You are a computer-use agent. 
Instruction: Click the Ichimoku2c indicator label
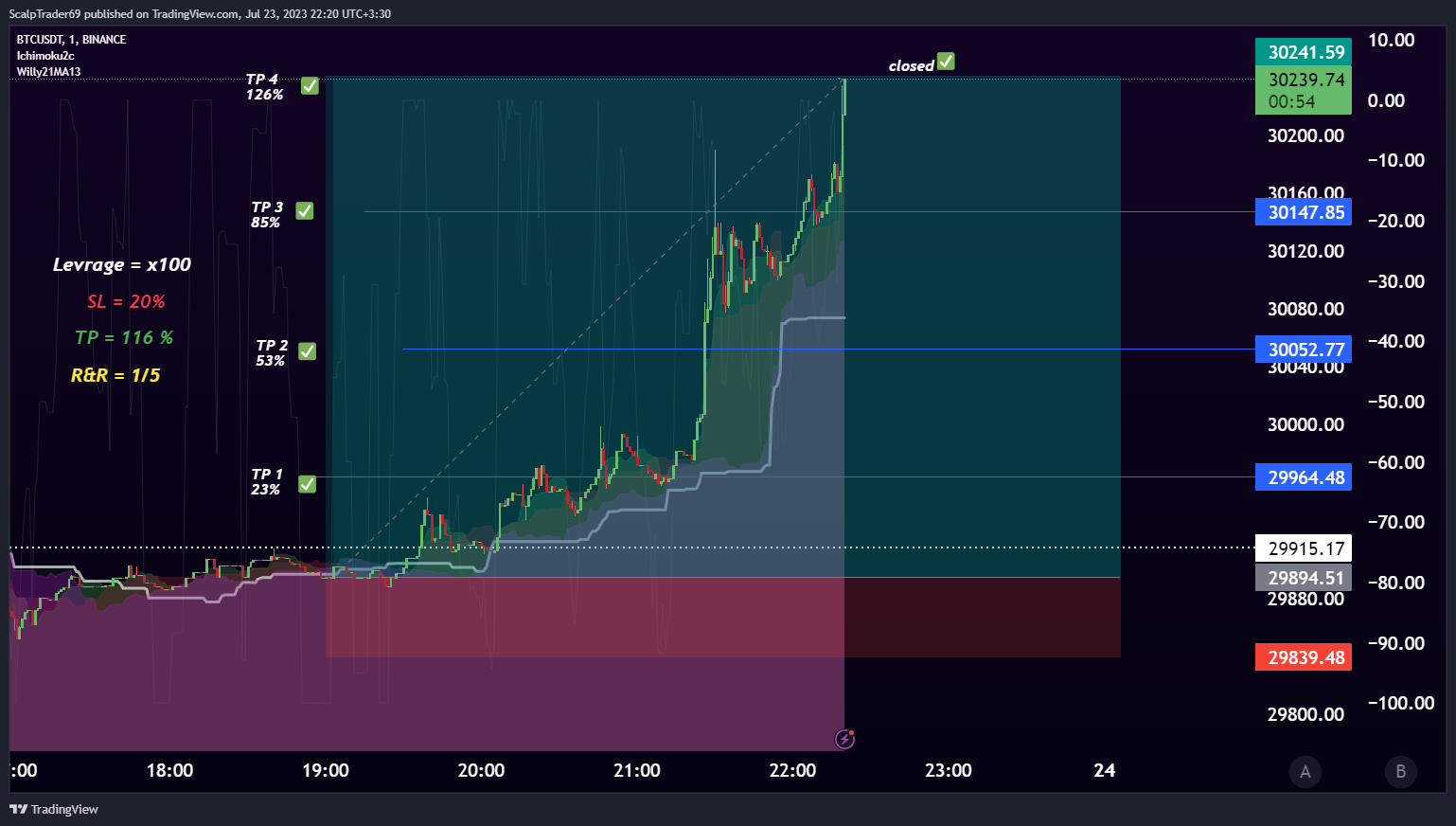coord(45,55)
